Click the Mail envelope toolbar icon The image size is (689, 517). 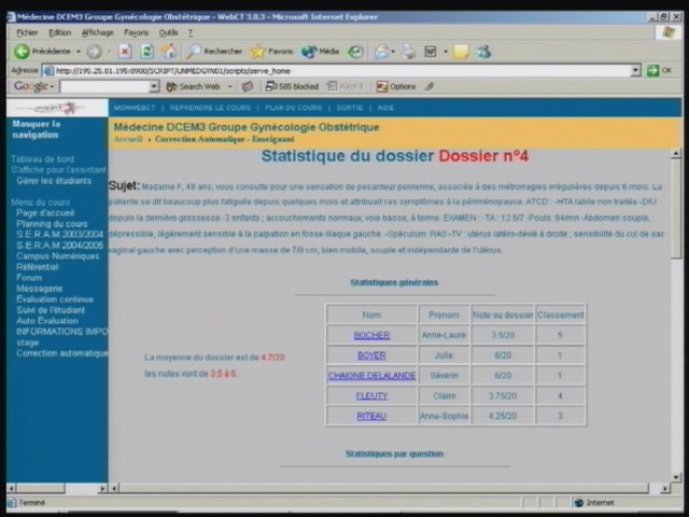click(x=381, y=51)
